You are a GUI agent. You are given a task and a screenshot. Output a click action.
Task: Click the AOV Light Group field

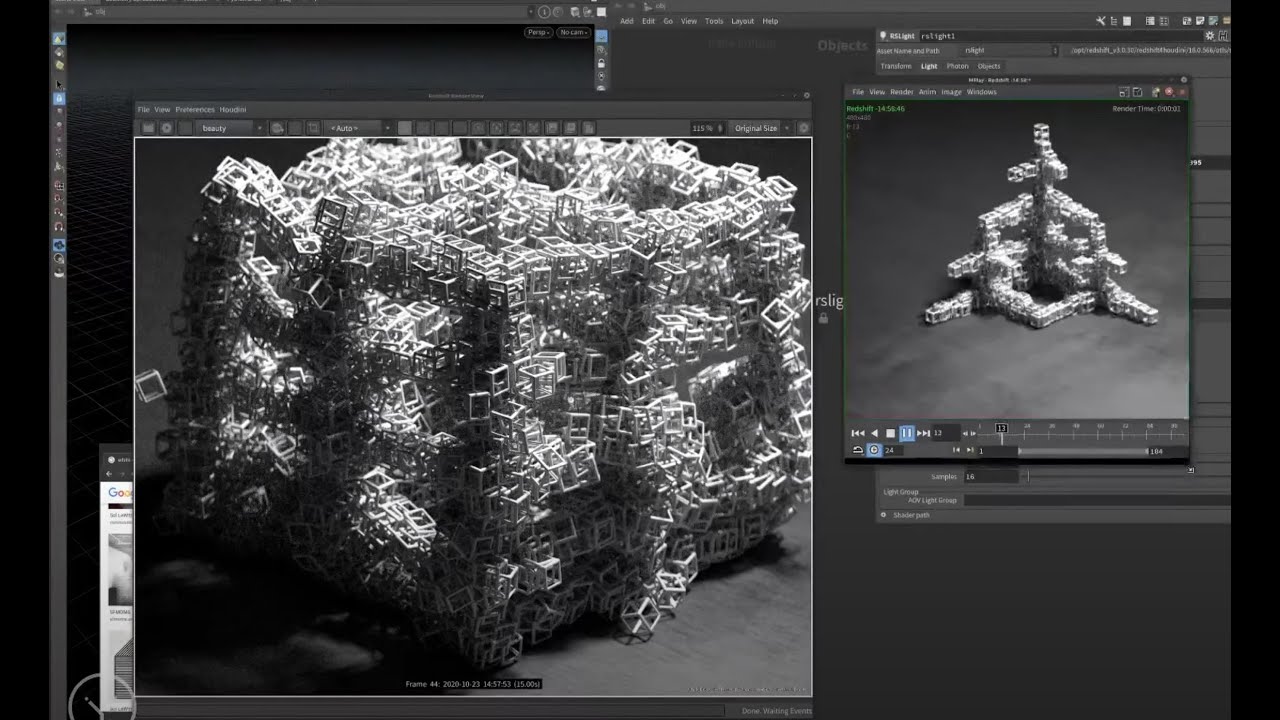tap(1096, 500)
